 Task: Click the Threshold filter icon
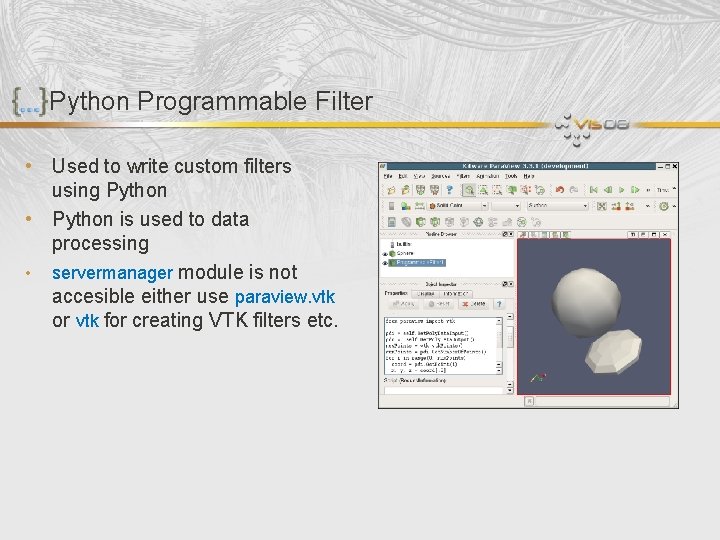pos(450,222)
